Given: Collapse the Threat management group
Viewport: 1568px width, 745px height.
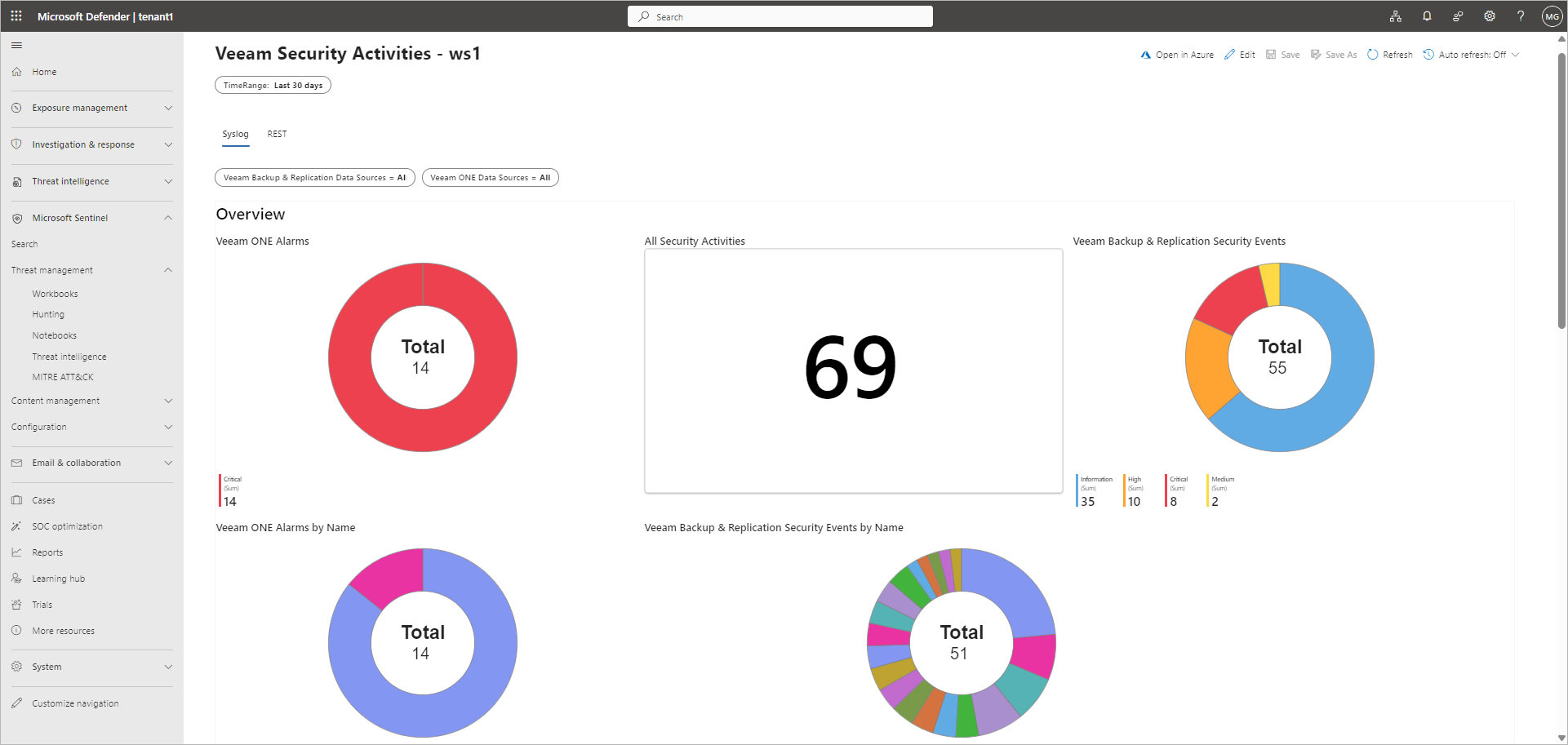Looking at the screenshot, I should tap(168, 270).
